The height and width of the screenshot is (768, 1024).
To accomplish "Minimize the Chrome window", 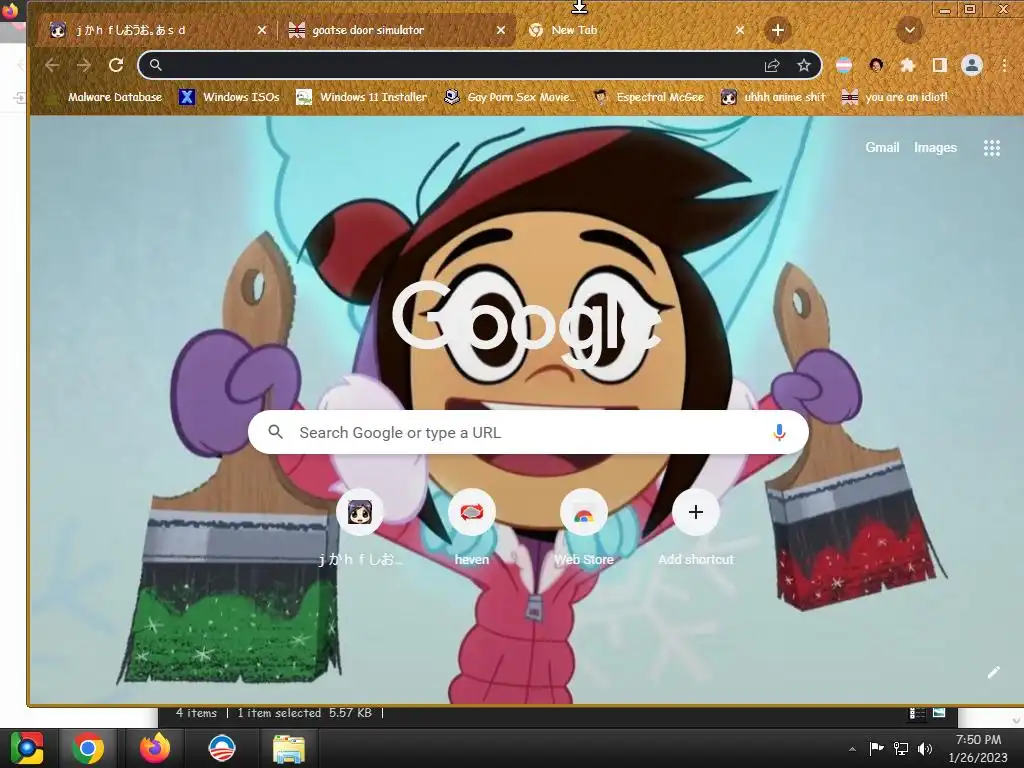I will tap(944, 10).
